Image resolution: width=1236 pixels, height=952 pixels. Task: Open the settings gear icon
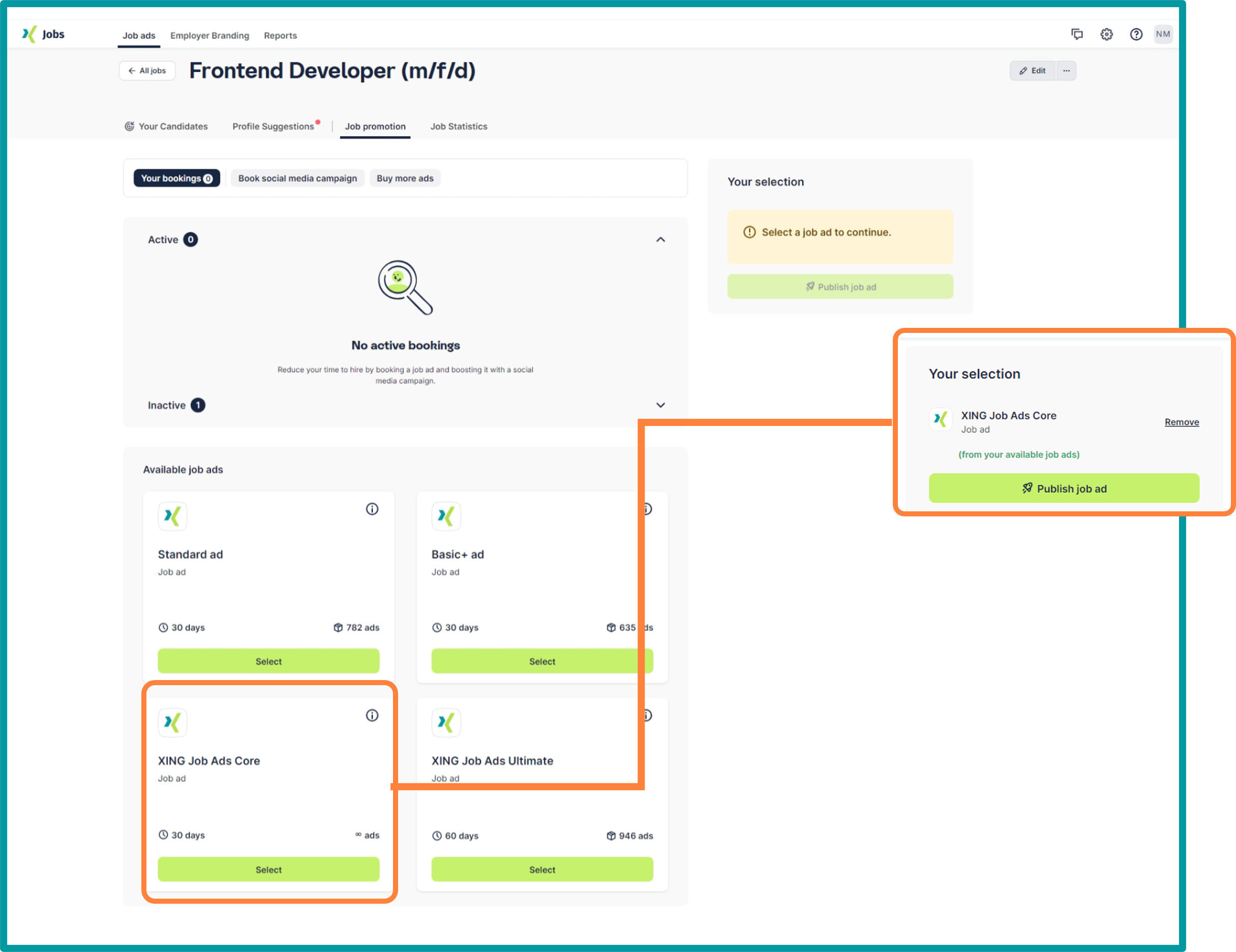[x=1106, y=35]
